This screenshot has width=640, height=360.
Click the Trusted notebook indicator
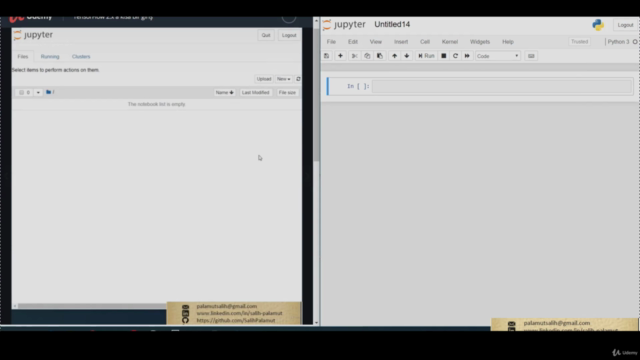tap(579, 42)
